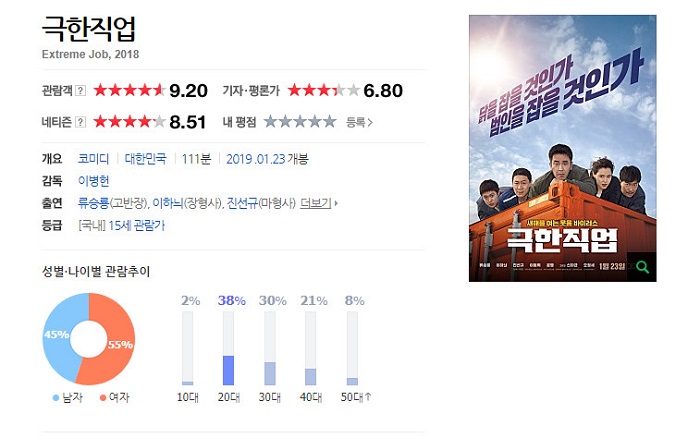This screenshot has height=438, width=700.
Task: Select the fifth star under 내 평점
Action: [x=329, y=121]
